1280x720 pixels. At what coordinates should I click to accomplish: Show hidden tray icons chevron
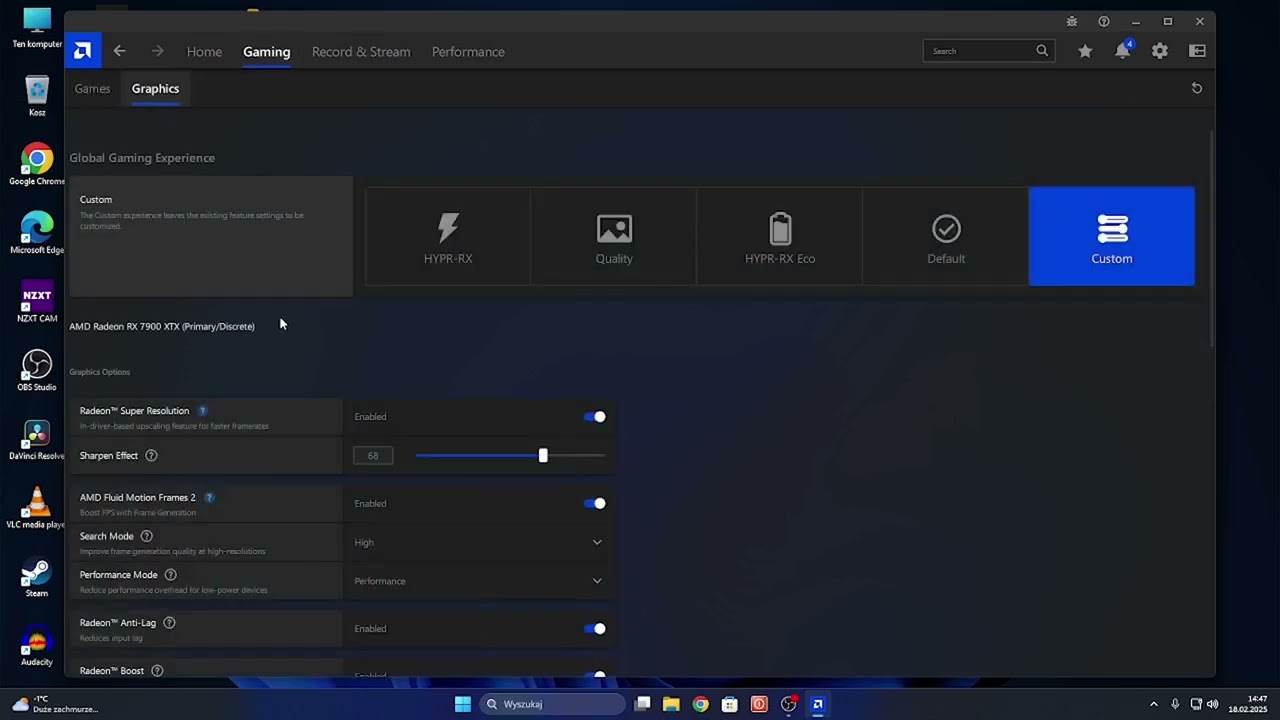[x=1153, y=704]
